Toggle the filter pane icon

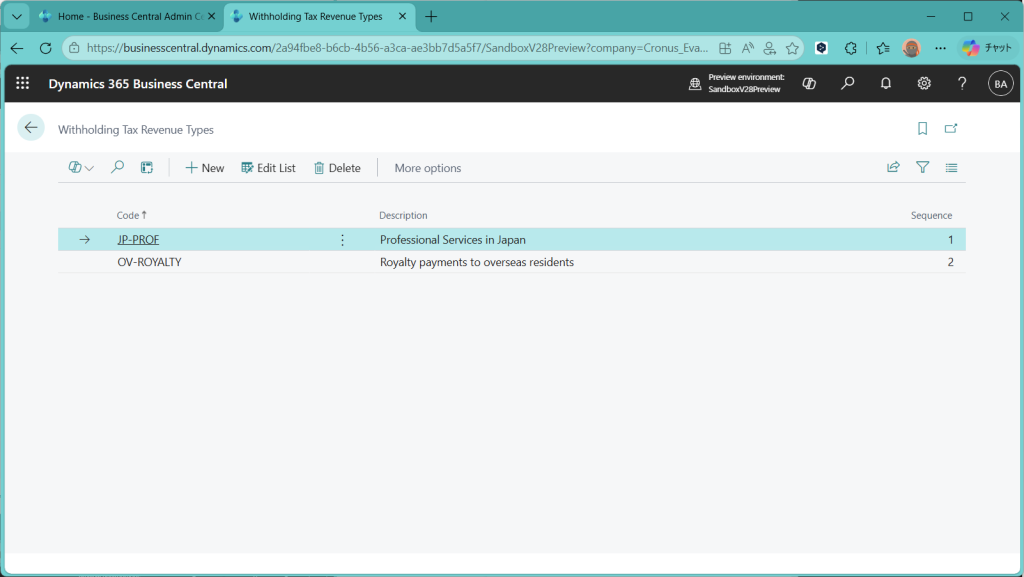coord(922,168)
